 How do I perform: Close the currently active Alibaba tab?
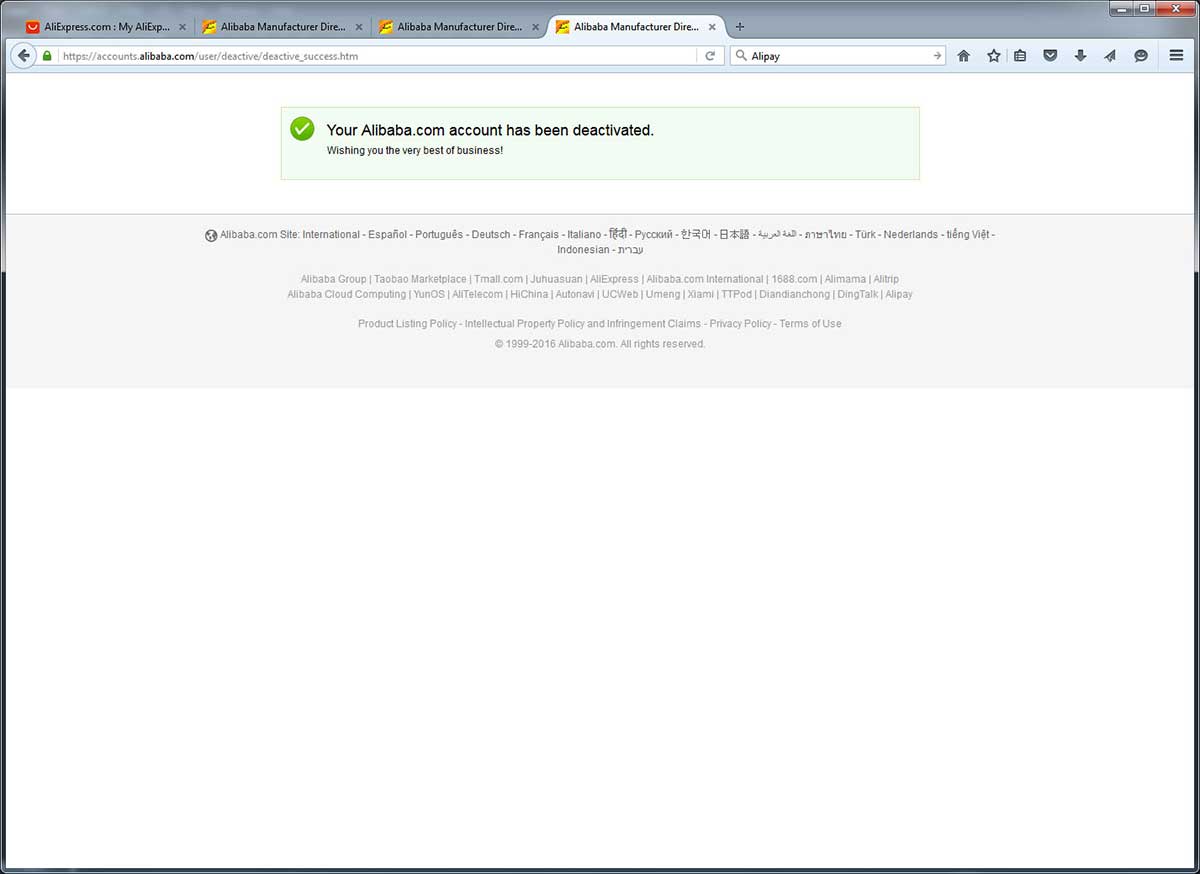click(713, 27)
